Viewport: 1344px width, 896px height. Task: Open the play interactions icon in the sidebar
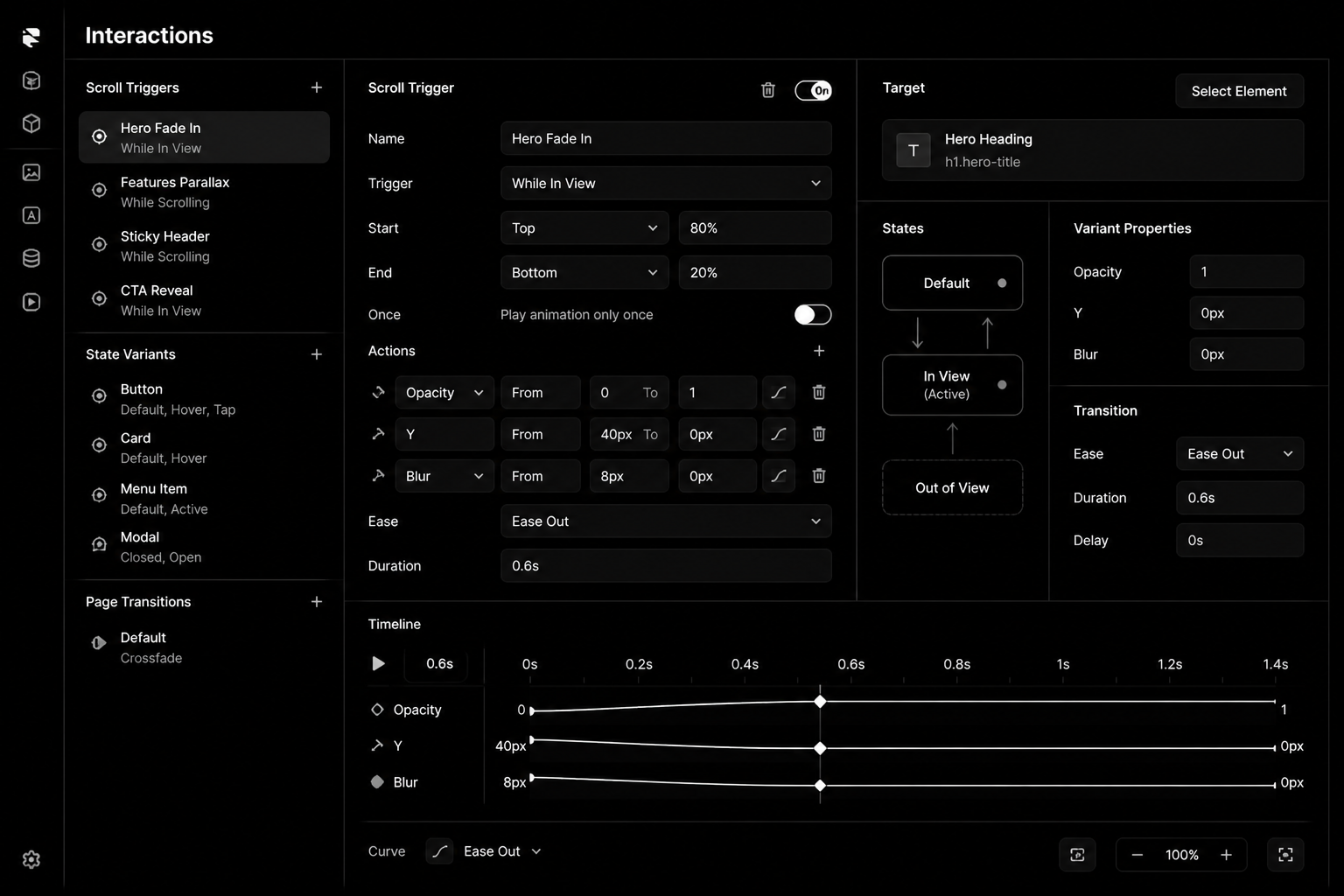(31, 302)
